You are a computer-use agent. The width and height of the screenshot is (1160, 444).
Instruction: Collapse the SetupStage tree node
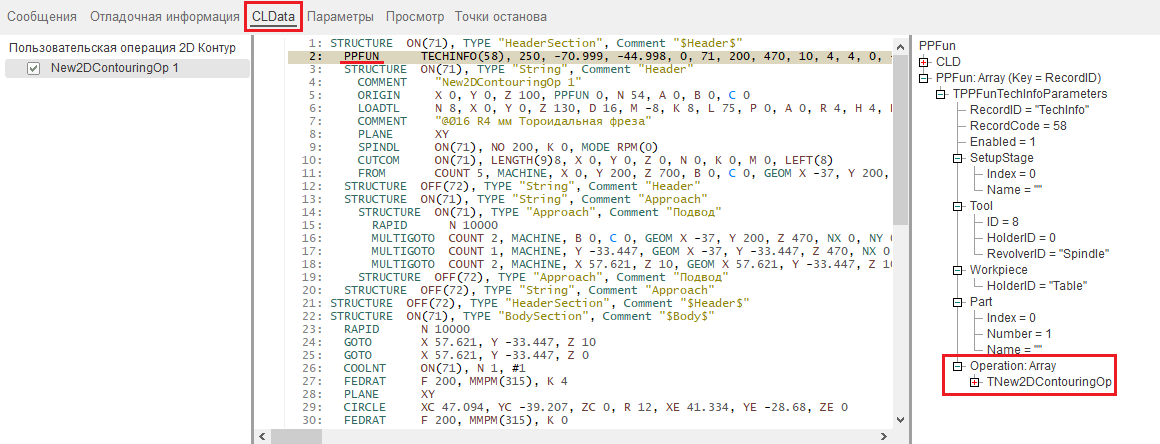[x=957, y=158]
